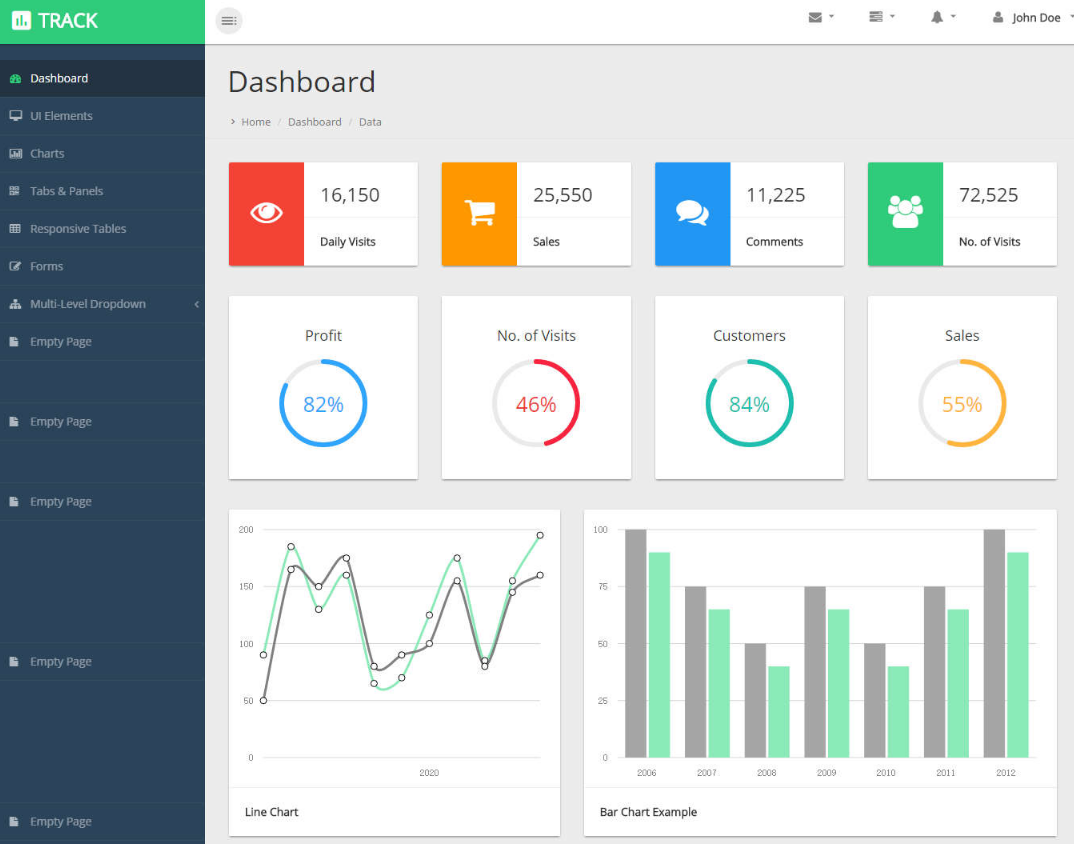The height and width of the screenshot is (844, 1074).
Task: Click the blue Comments speech bubbles icon
Action: (x=692, y=213)
